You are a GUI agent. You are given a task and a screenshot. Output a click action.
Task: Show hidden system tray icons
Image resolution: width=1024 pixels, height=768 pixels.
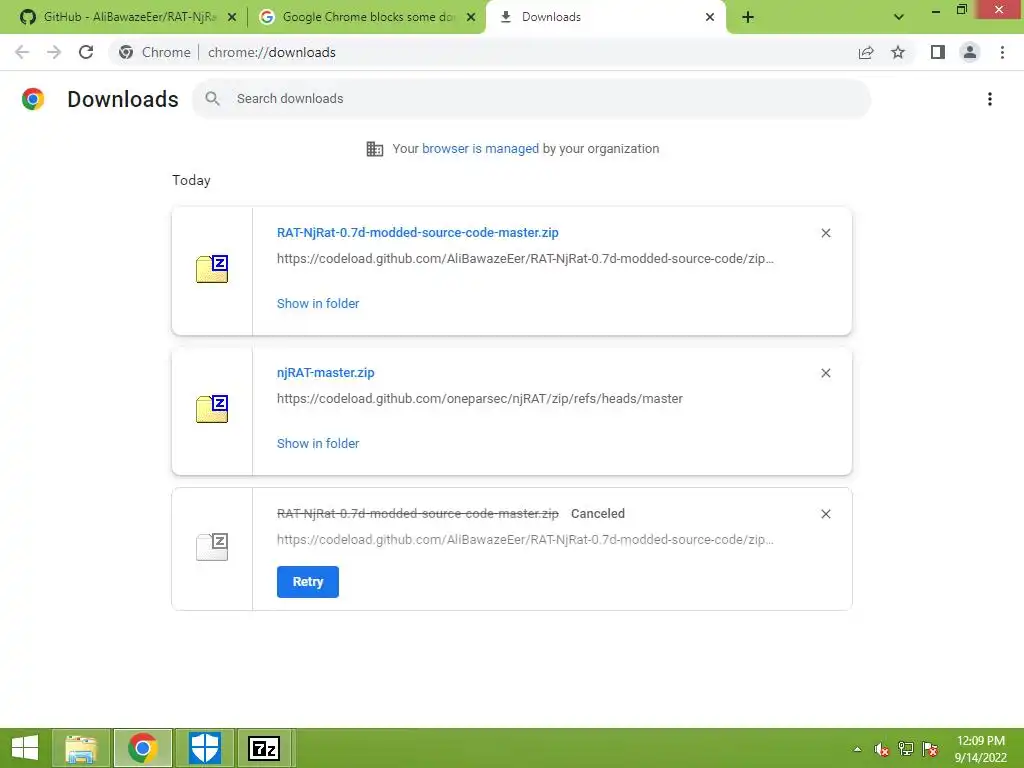pos(857,749)
